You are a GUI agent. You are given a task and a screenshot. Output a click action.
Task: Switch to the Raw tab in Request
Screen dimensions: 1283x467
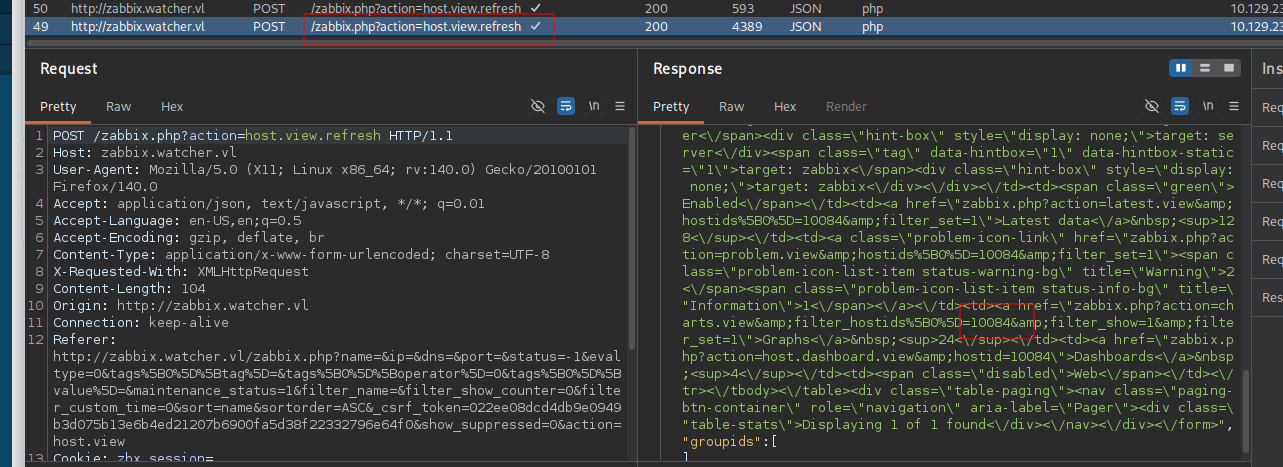[119, 107]
